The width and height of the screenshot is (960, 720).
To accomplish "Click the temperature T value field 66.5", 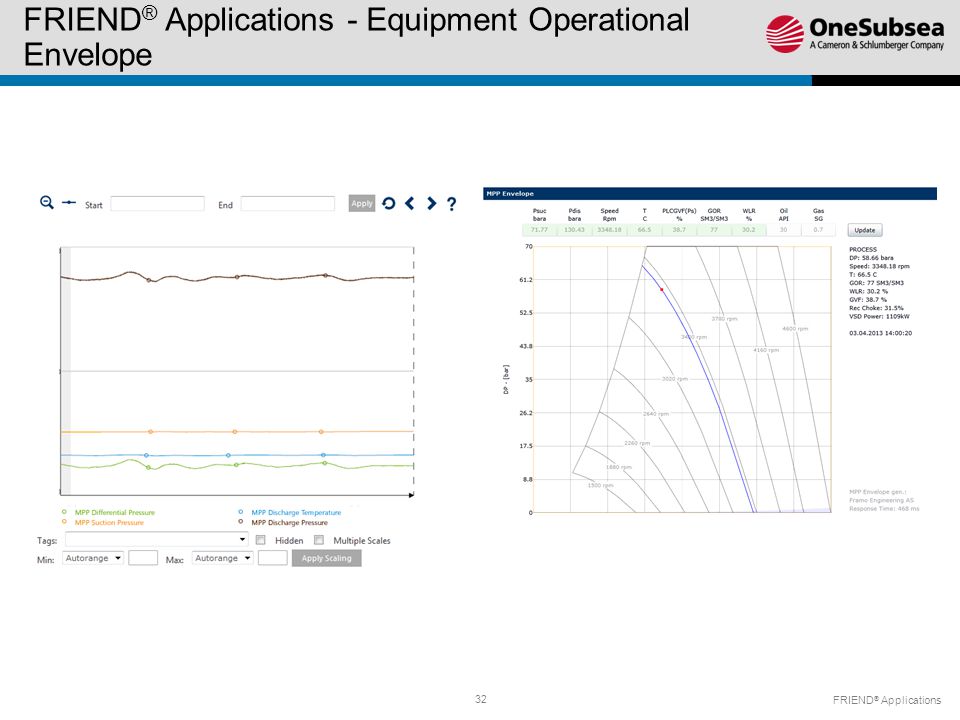I will (x=644, y=230).
